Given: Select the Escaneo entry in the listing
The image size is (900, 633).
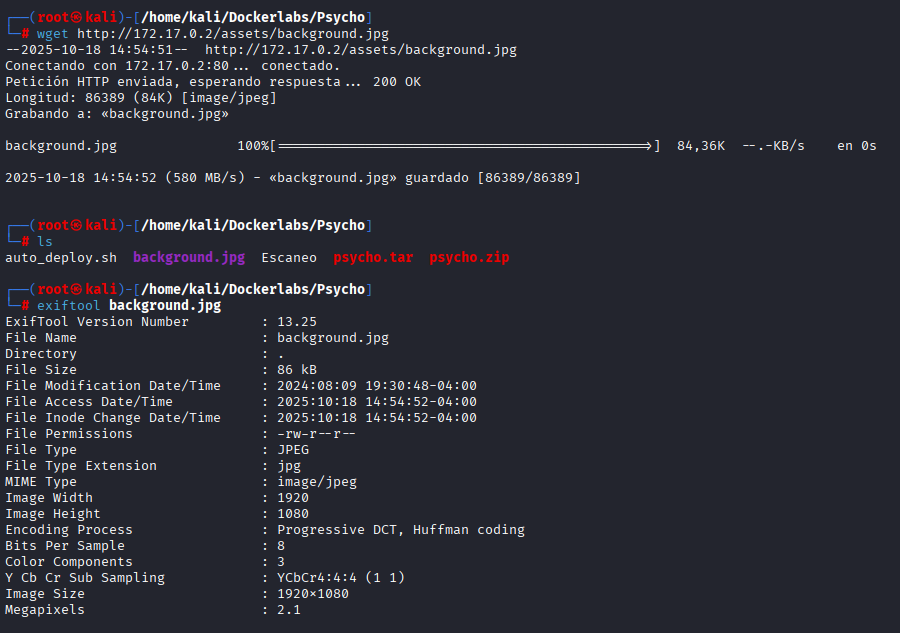Looking at the screenshot, I should point(289,257).
